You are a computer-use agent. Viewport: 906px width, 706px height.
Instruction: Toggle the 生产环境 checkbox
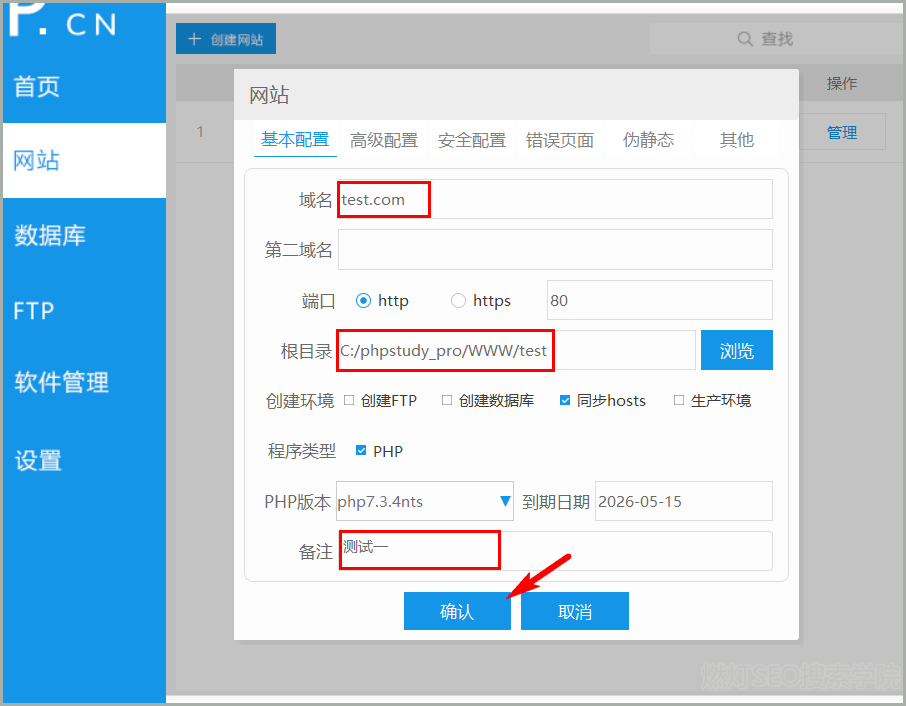click(x=679, y=400)
